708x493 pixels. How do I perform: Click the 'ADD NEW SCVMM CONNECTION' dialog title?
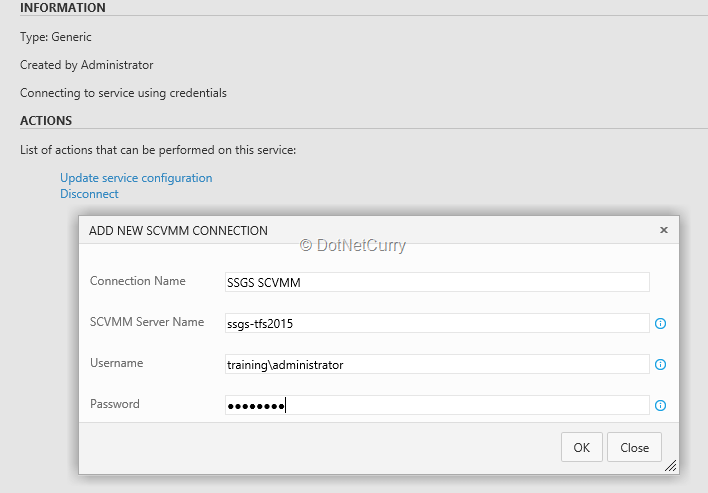coord(178,231)
